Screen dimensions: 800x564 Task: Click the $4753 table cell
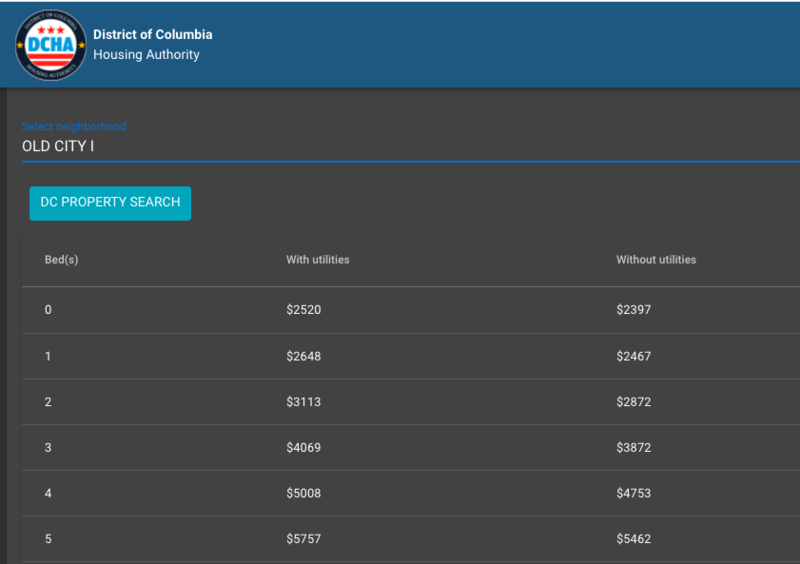coord(633,493)
